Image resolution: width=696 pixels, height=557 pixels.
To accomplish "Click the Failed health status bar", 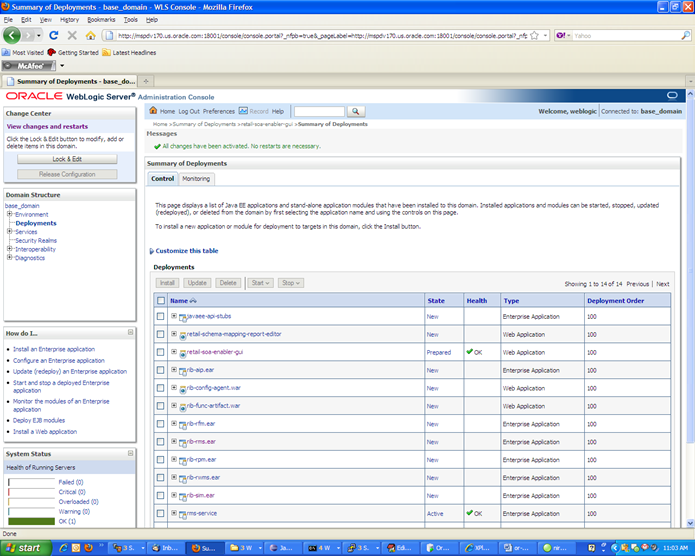I will [x=32, y=482].
